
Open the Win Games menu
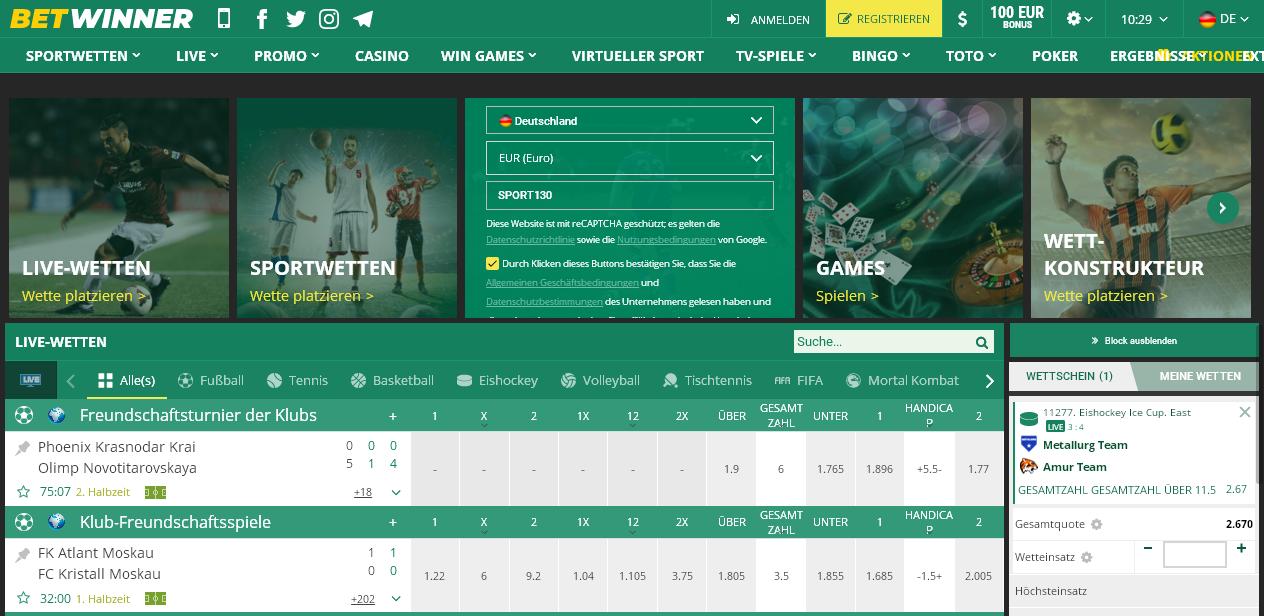(x=490, y=56)
